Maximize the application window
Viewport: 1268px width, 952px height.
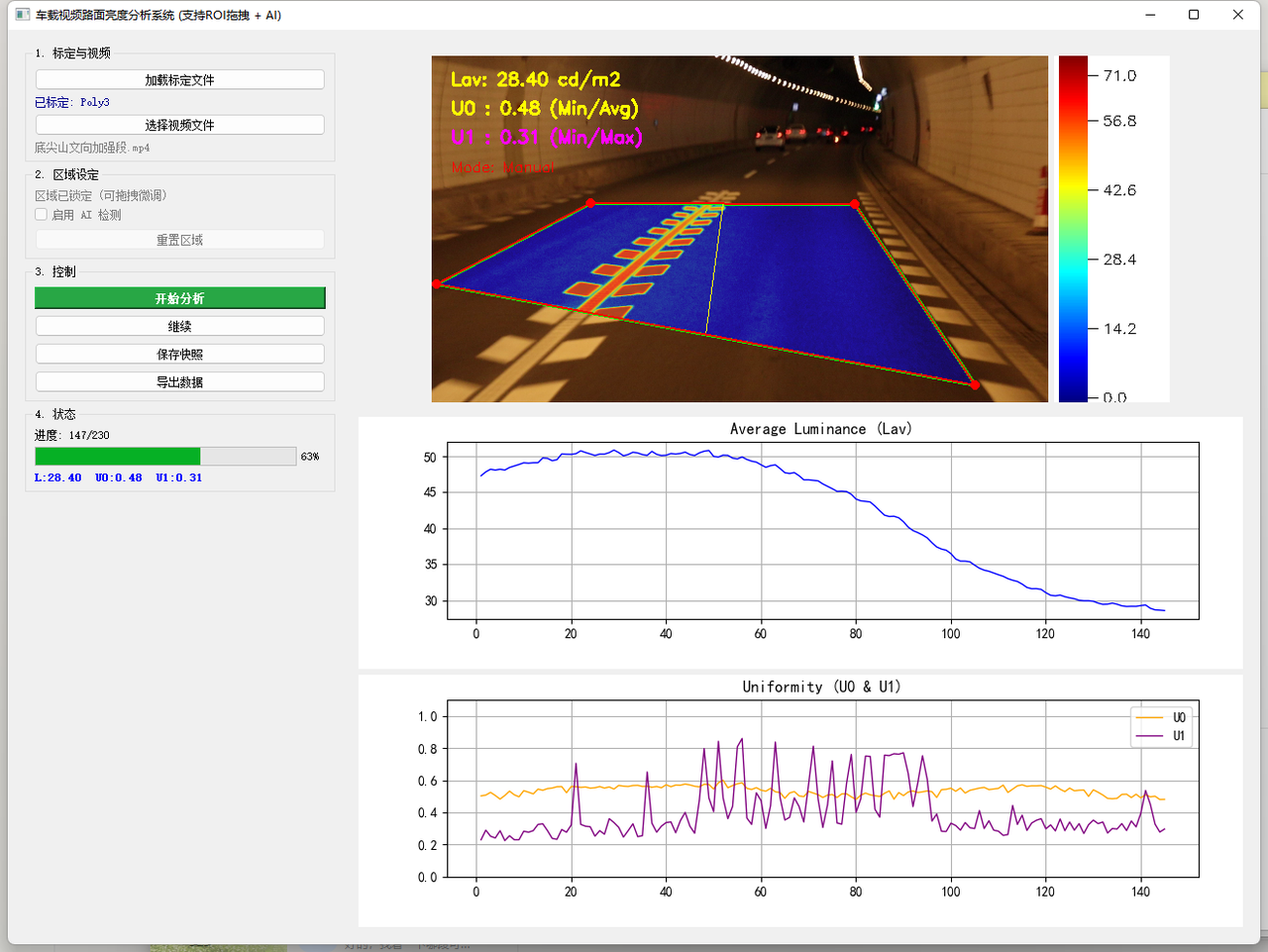click(1194, 15)
